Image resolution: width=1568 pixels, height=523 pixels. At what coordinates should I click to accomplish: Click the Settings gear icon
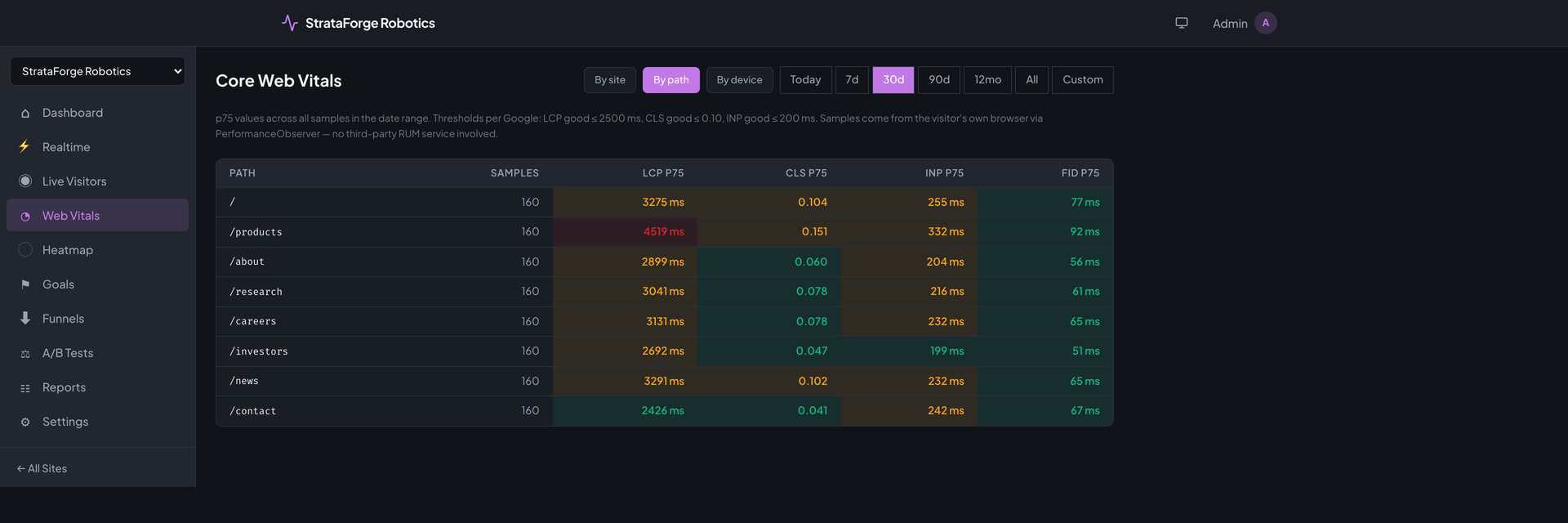click(25, 422)
